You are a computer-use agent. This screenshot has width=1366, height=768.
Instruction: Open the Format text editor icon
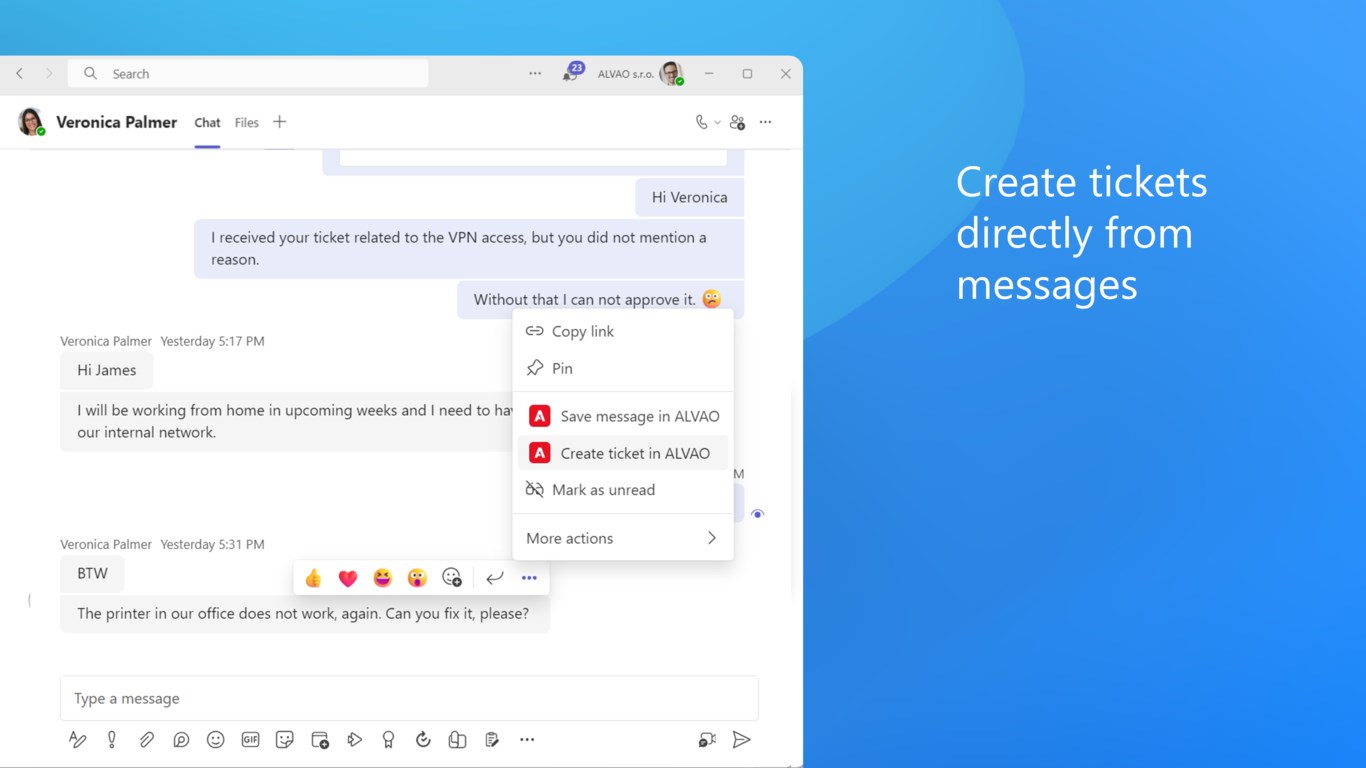pos(77,740)
